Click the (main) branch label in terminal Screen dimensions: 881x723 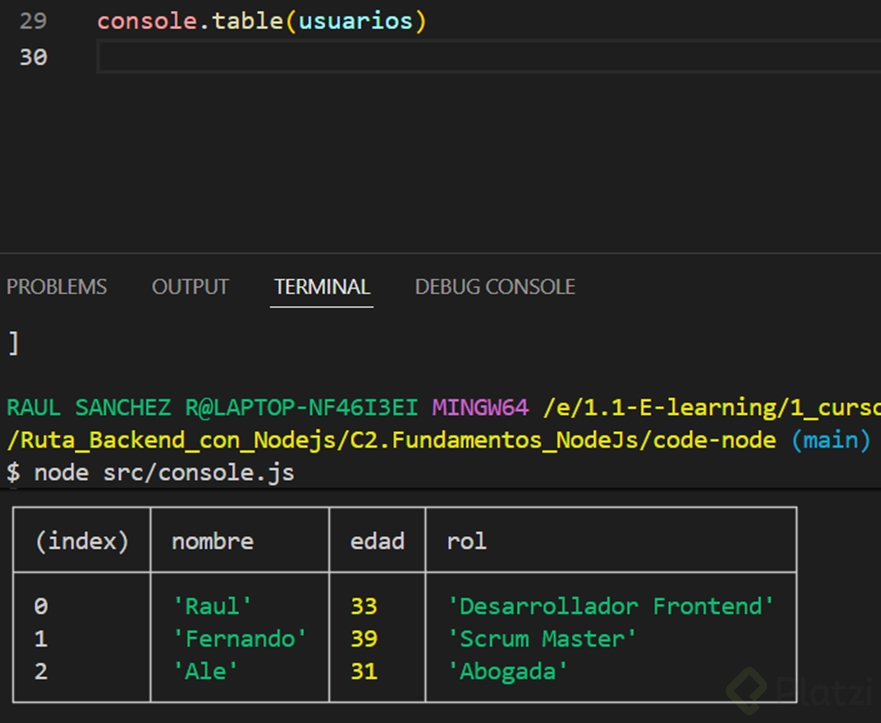(x=830, y=440)
